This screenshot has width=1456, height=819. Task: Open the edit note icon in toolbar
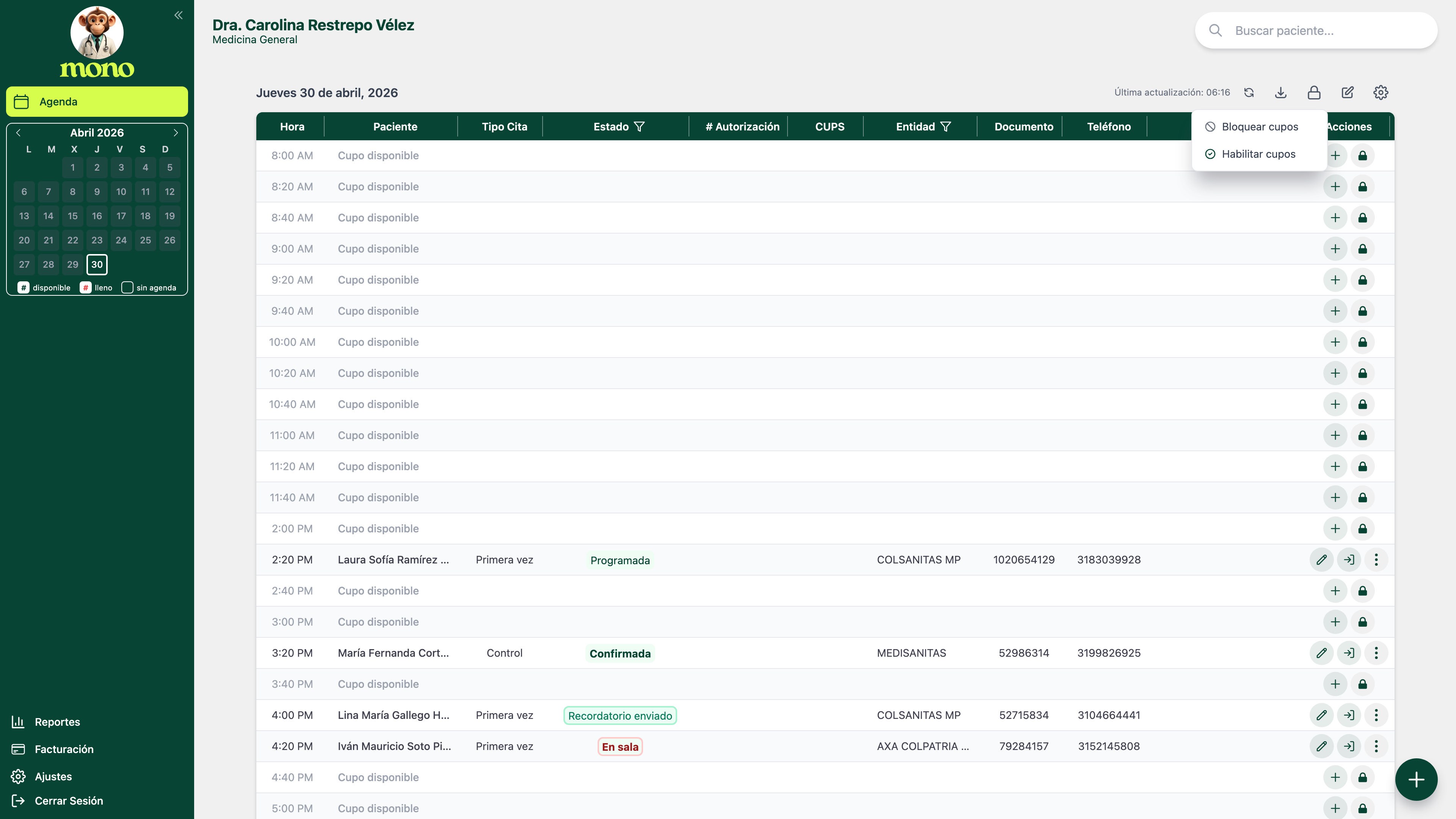tap(1348, 93)
